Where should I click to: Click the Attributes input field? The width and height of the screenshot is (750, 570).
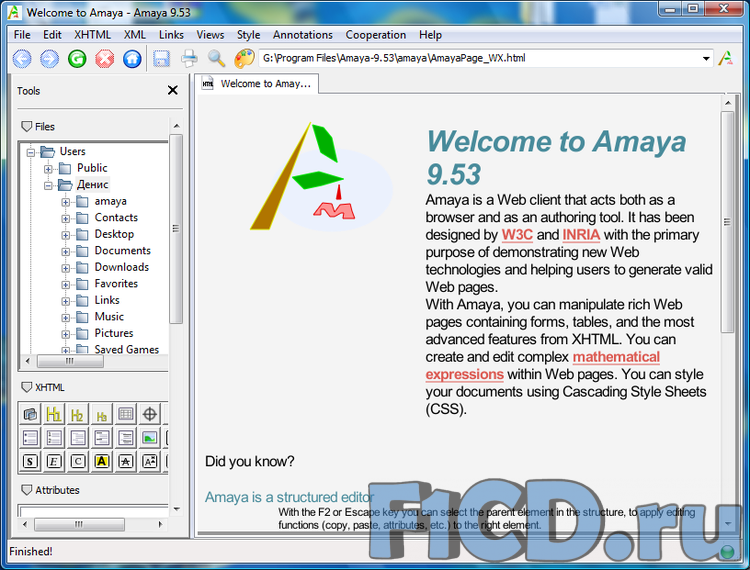93,510
